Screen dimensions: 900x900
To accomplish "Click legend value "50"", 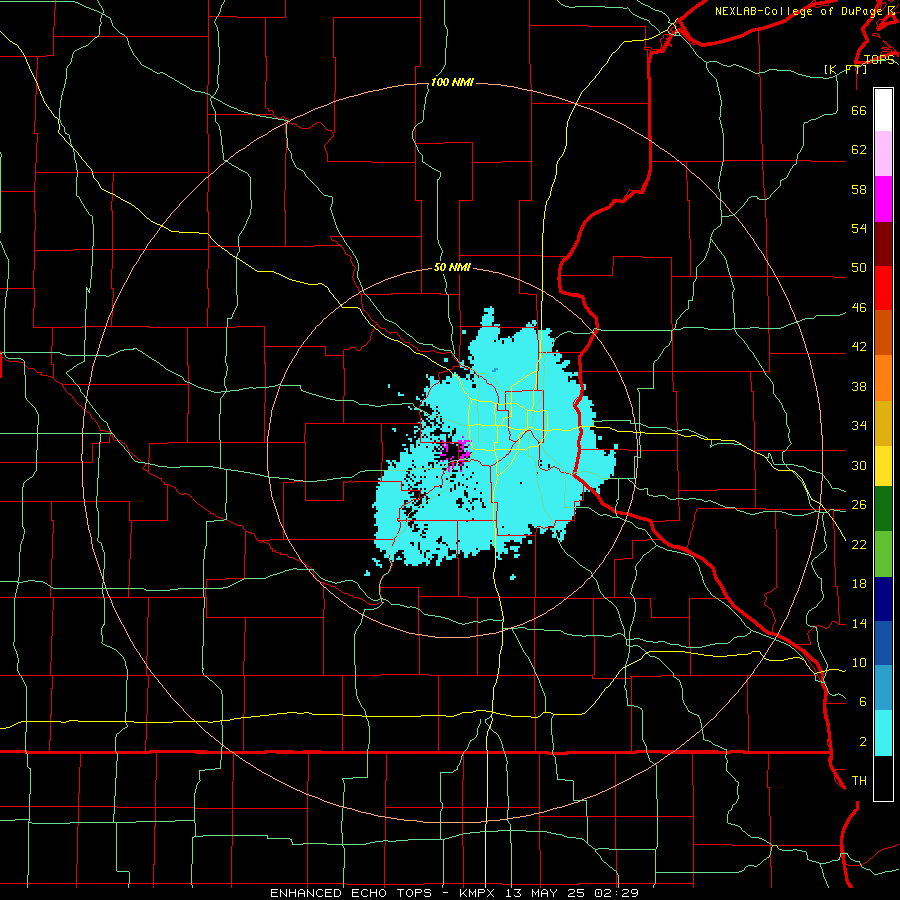I will pos(859,267).
